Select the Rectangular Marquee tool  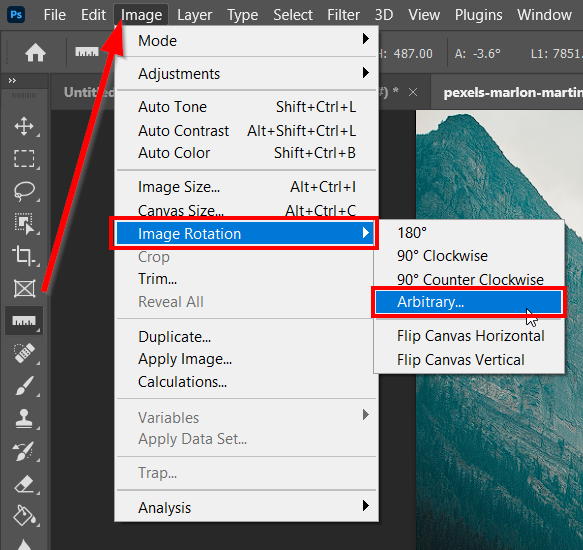24,159
